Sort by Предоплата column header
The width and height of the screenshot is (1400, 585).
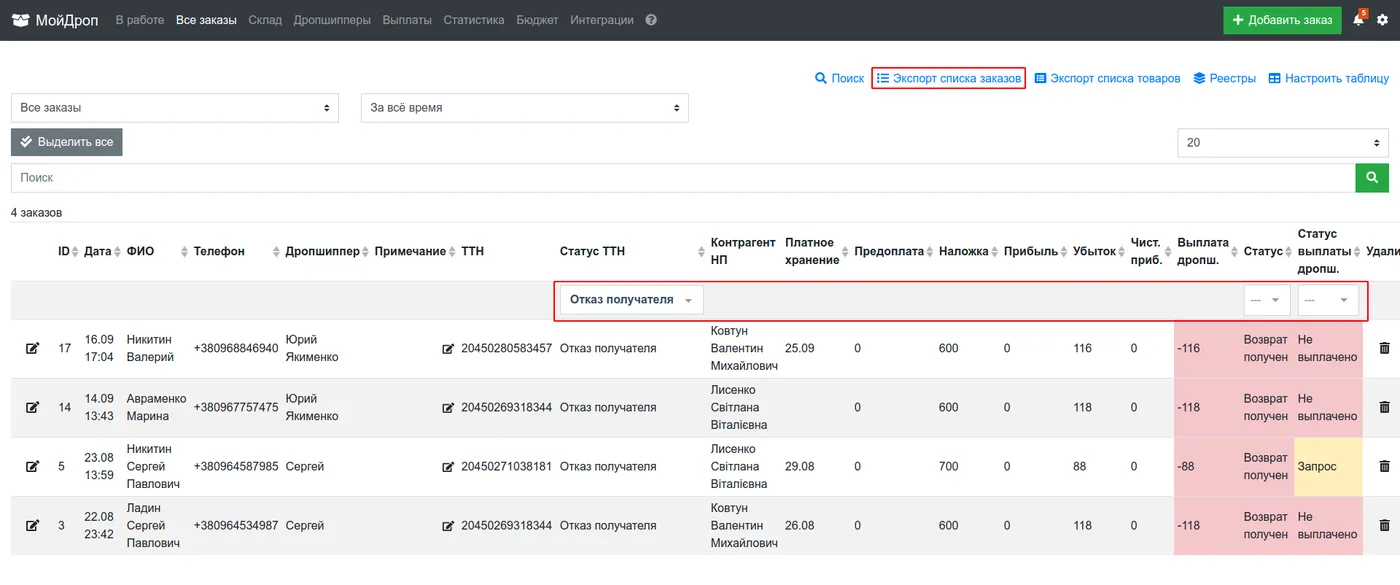(x=889, y=252)
